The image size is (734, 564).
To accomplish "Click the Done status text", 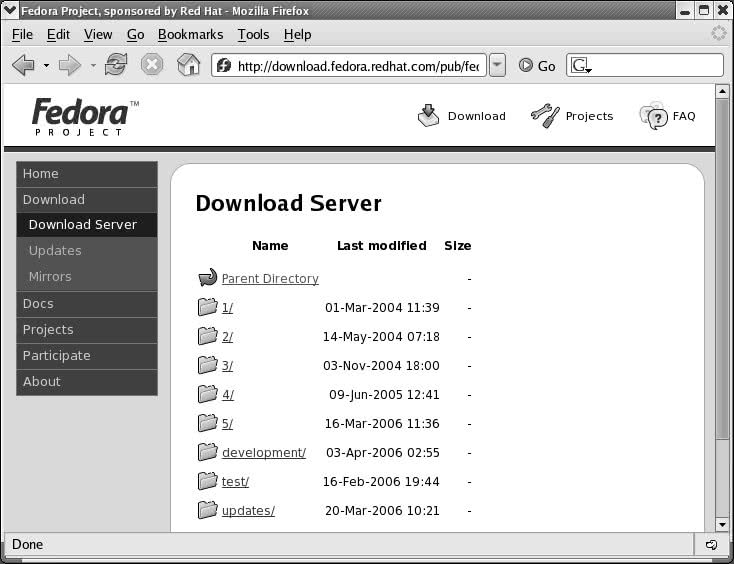I will click(28, 544).
